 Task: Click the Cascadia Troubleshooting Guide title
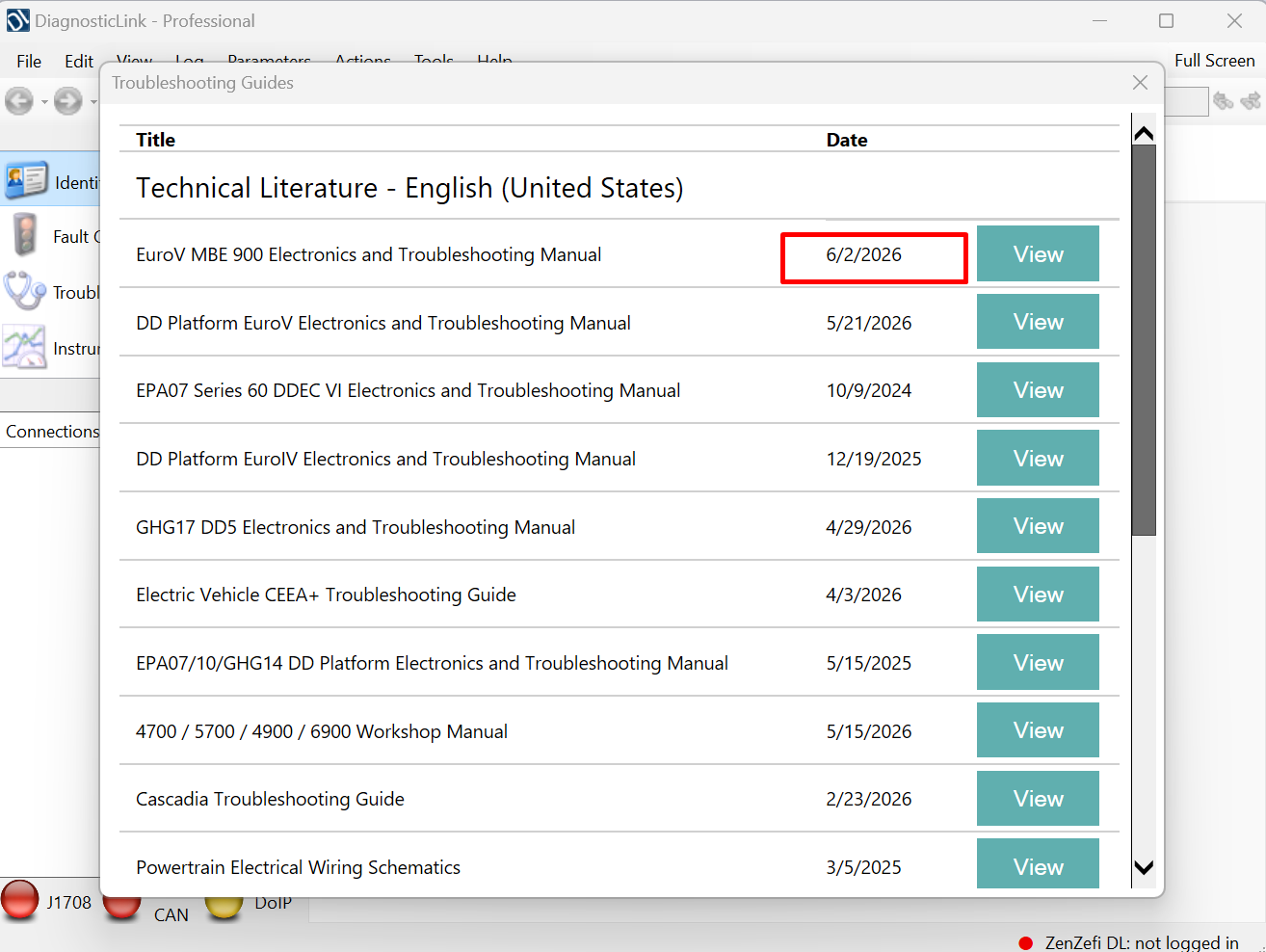tap(270, 799)
